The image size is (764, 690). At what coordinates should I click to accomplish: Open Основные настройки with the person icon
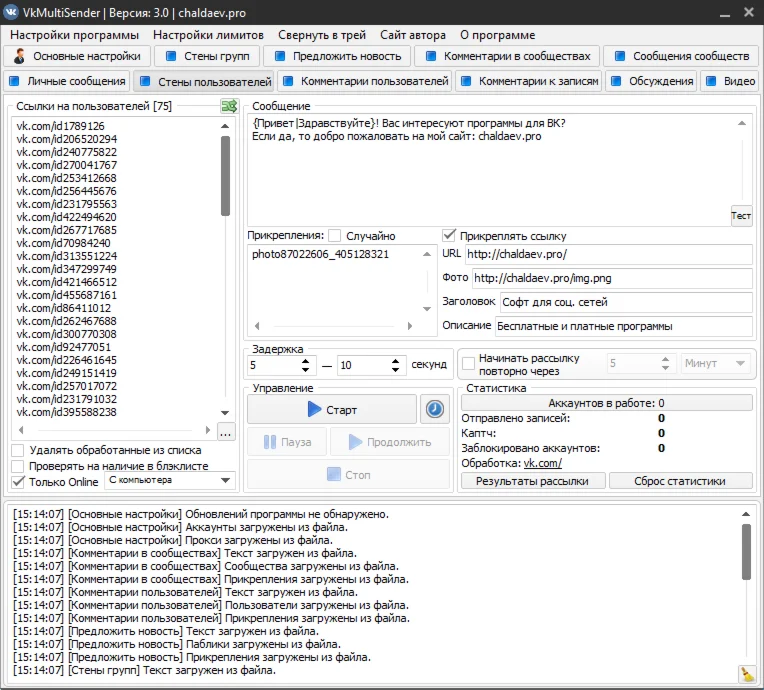point(81,56)
